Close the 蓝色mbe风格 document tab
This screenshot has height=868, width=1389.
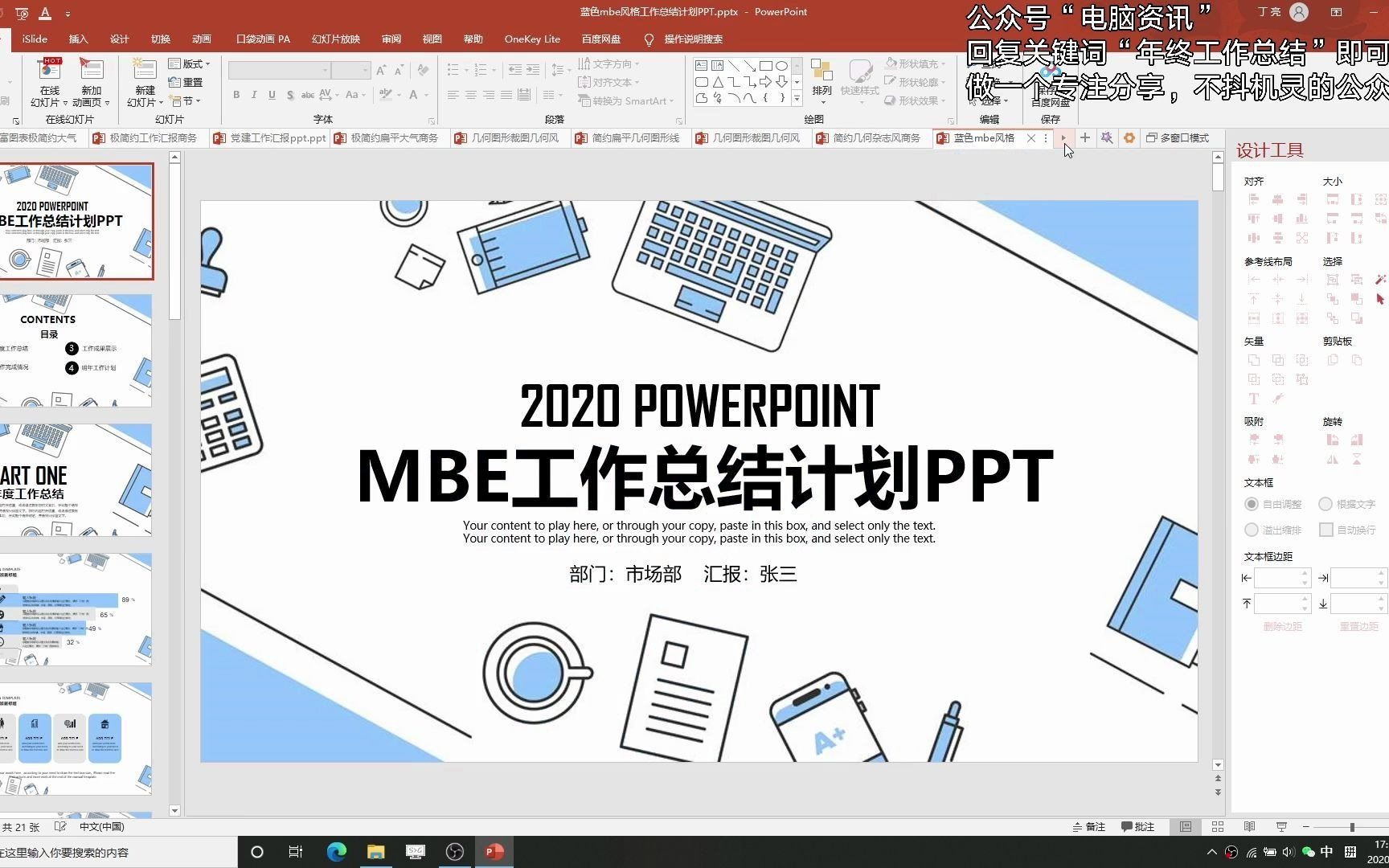tap(1031, 138)
